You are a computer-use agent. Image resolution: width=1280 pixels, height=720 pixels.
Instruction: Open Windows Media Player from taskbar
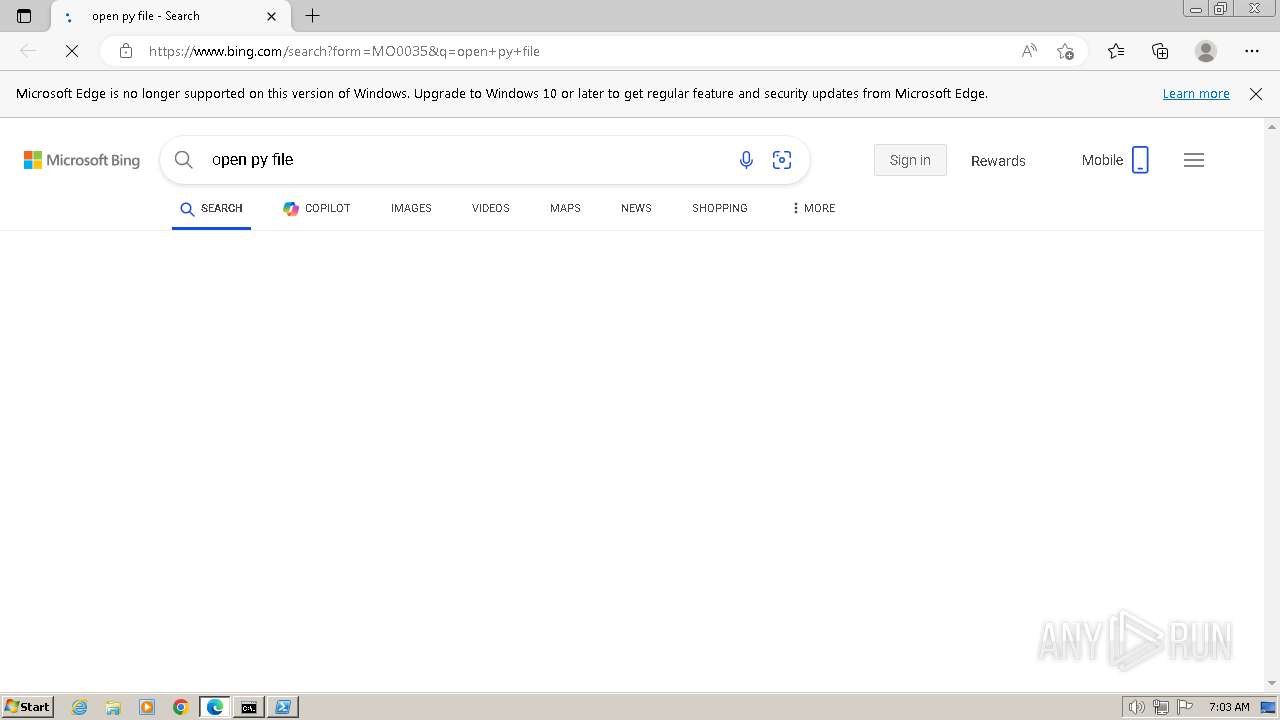click(x=147, y=707)
